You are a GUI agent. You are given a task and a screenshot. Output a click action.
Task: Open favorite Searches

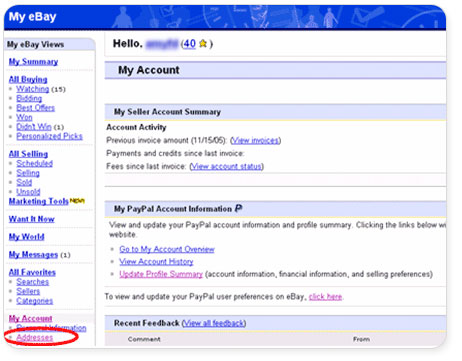point(33,282)
